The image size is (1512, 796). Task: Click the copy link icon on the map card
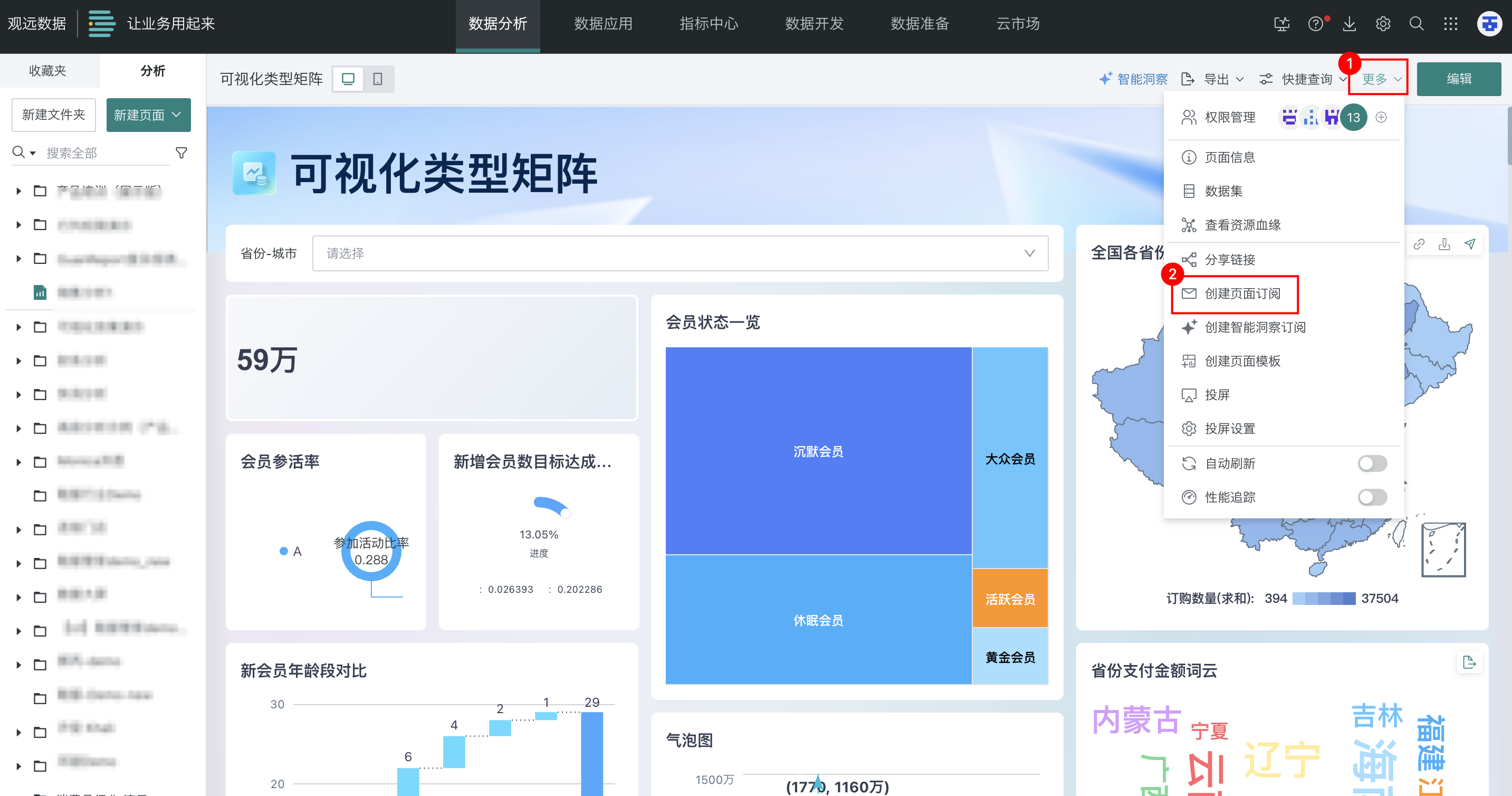click(x=1420, y=244)
